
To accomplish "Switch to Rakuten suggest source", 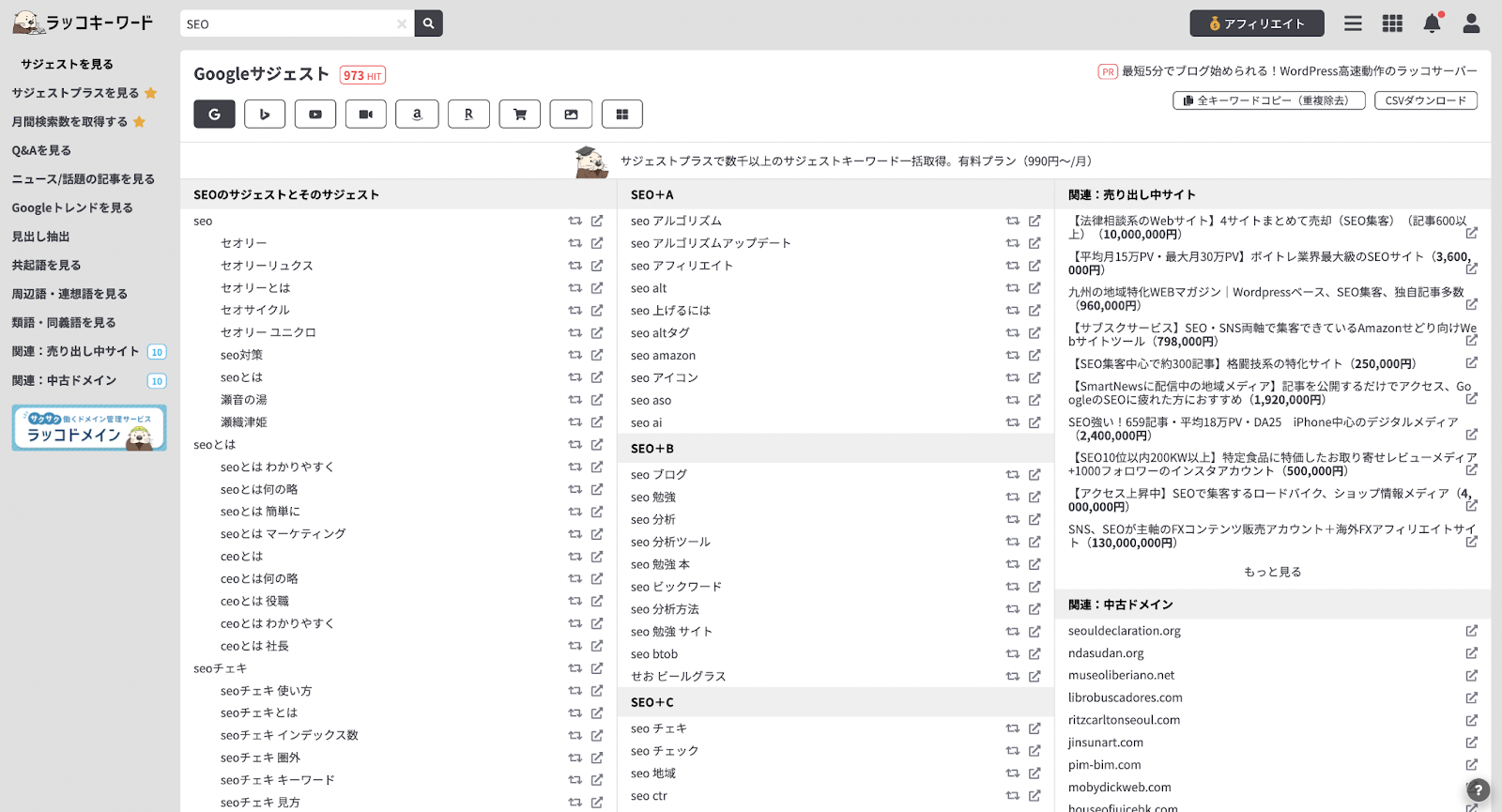I will click(x=468, y=114).
